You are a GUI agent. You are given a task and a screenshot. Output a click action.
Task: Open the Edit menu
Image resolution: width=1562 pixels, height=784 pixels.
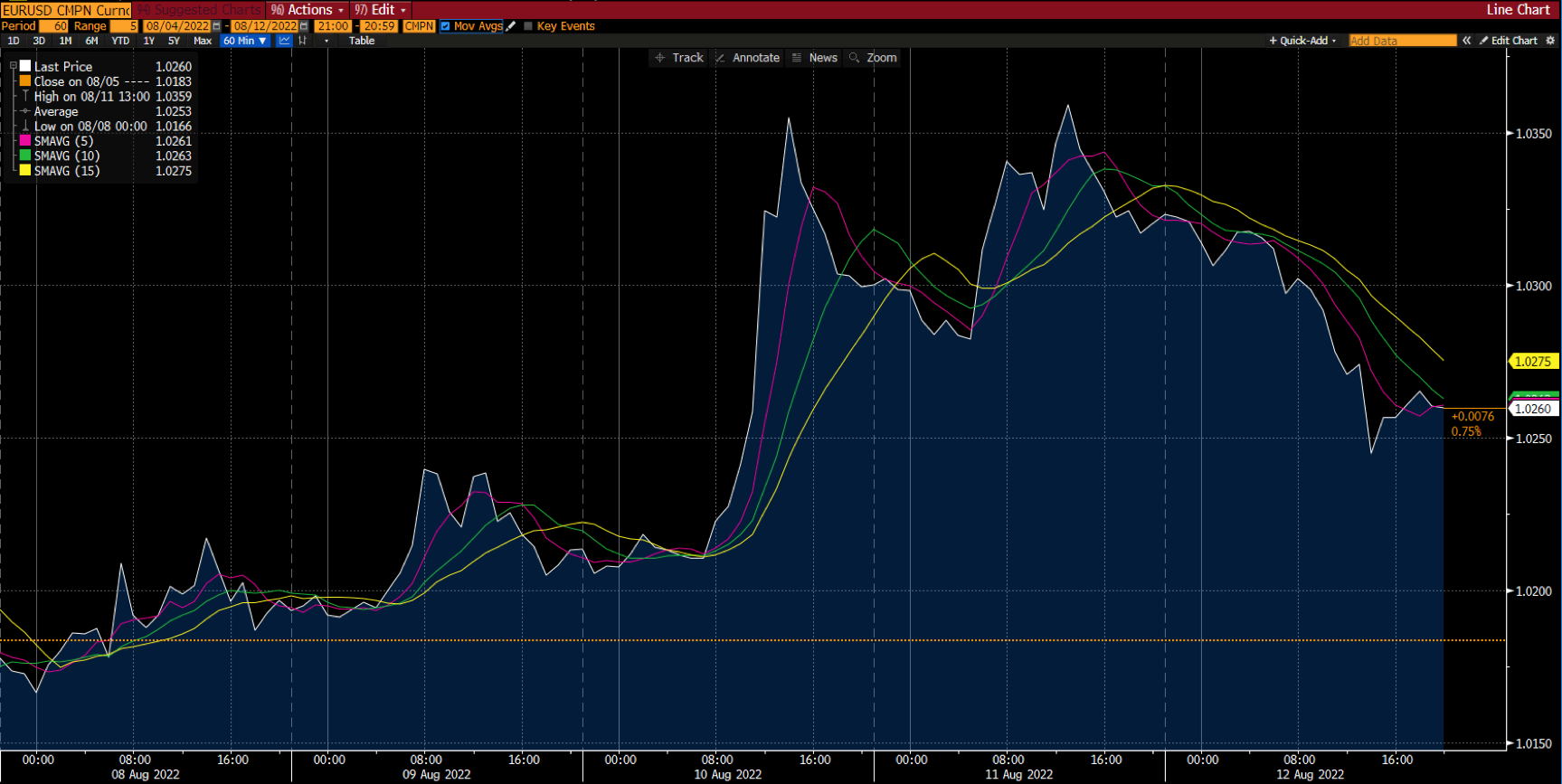[382, 10]
